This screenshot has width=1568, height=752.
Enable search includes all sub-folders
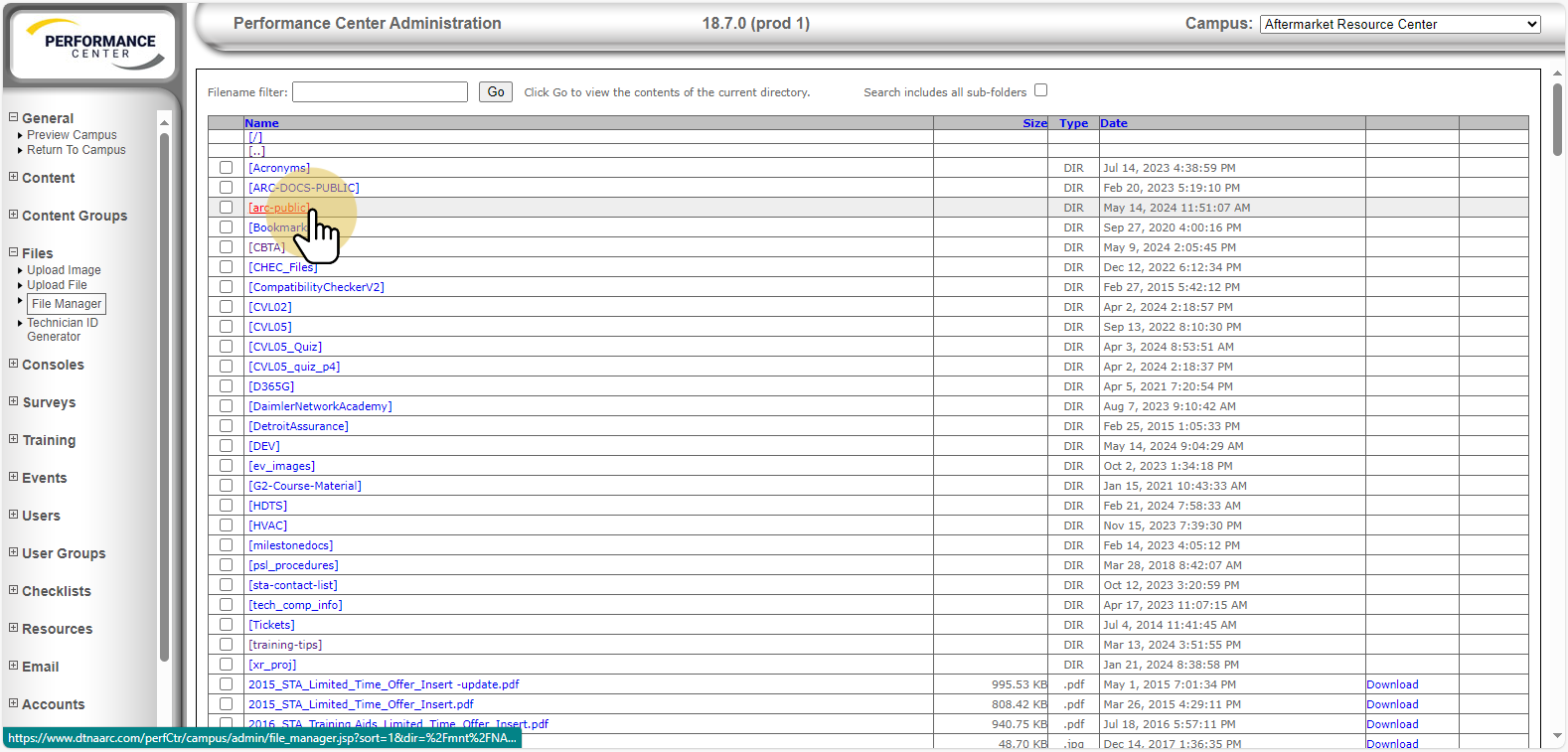coord(1040,90)
